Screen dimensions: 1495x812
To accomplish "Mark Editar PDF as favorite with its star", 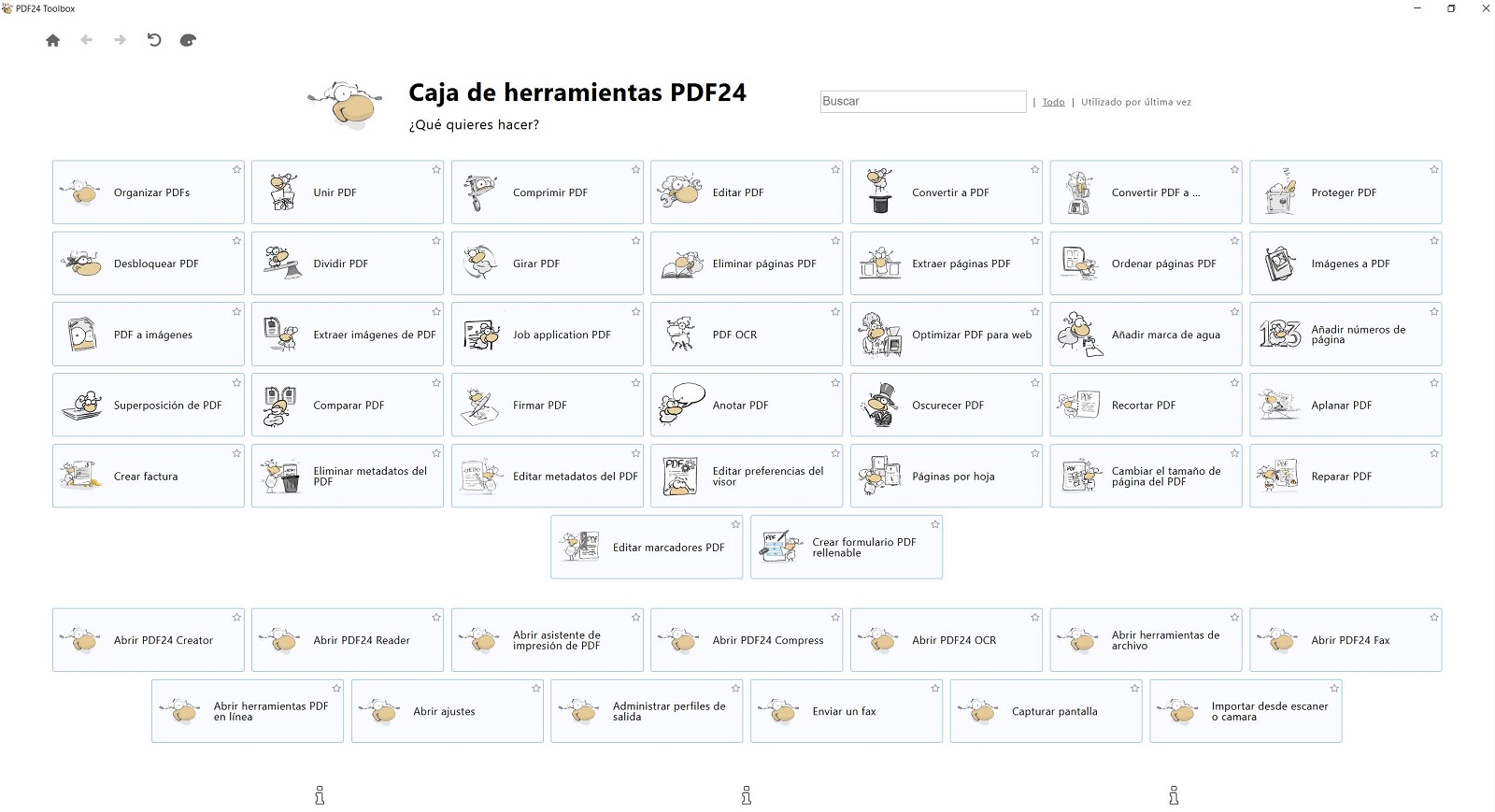I will point(835,170).
